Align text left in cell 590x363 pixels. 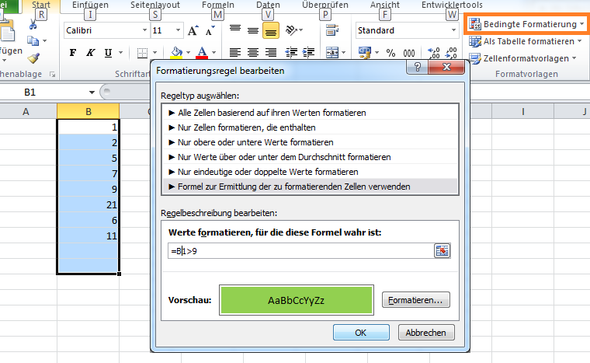(235, 53)
